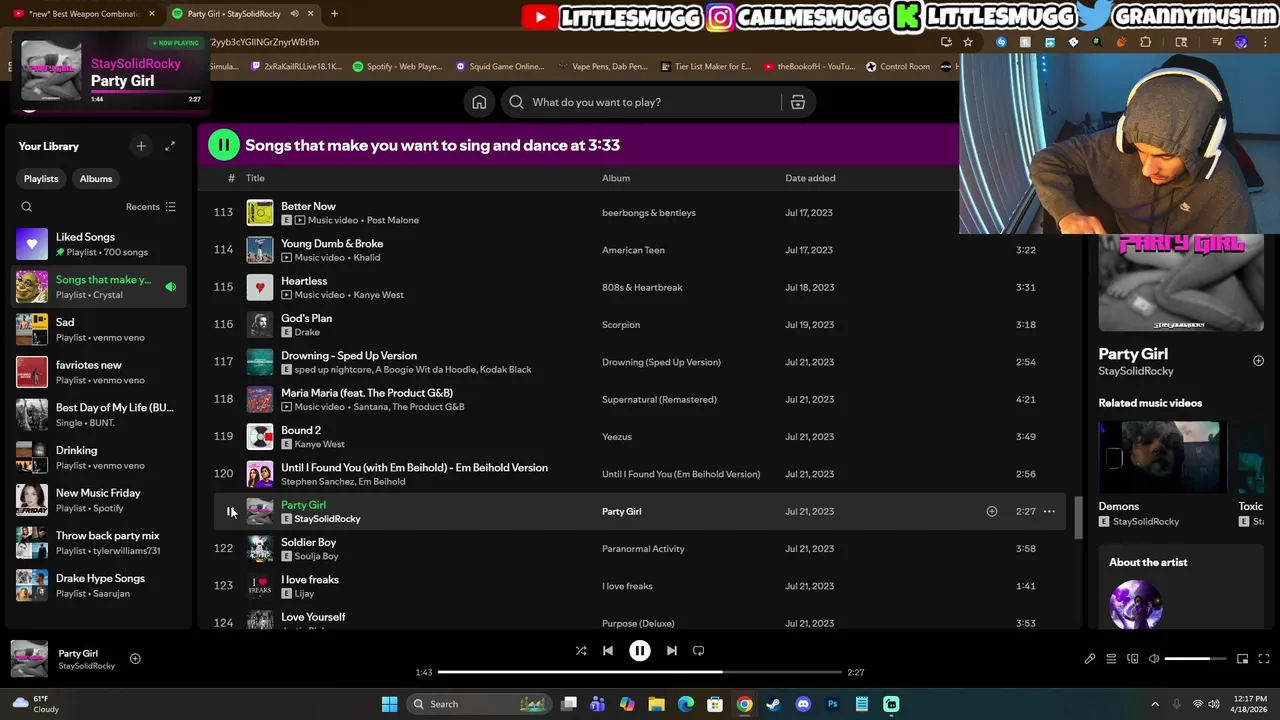Create a new playlist with plus icon

coord(141,146)
